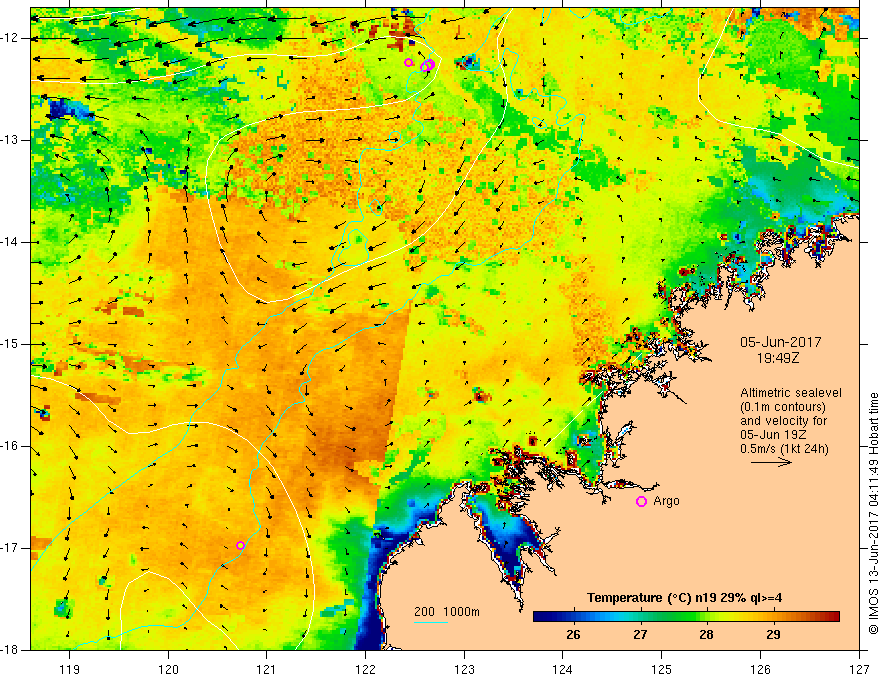Click the 'and velocity for' text line
The width and height of the screenshot is (880, 680).
coord(783,421)
